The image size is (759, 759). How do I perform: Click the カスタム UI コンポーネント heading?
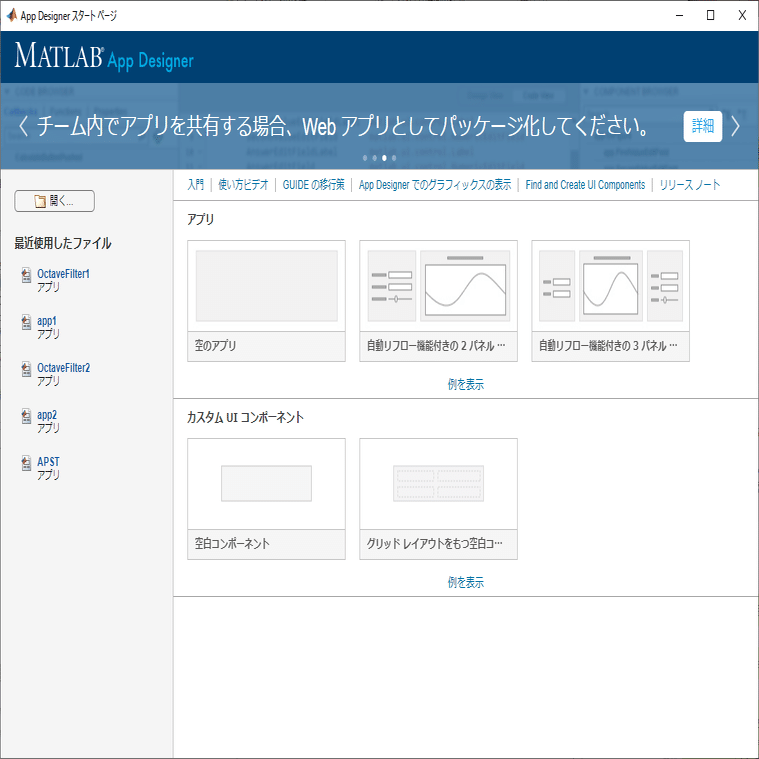(x=245, y=417)
